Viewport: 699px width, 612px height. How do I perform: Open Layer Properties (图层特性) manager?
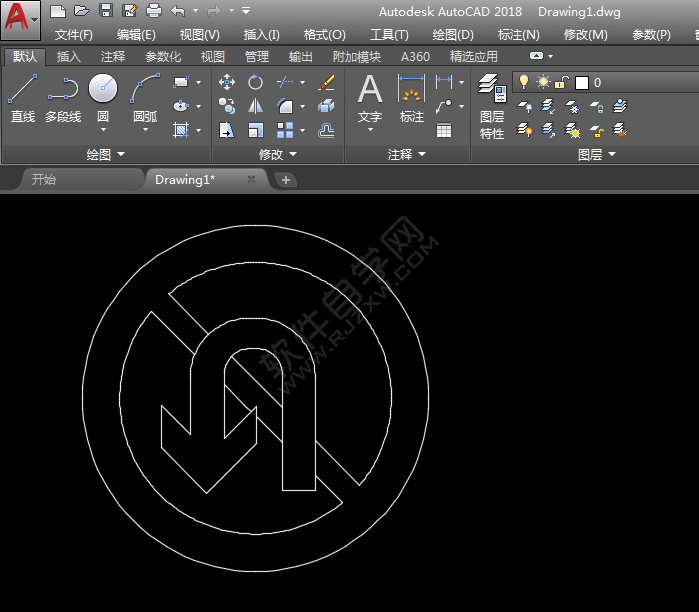point(492,106)
